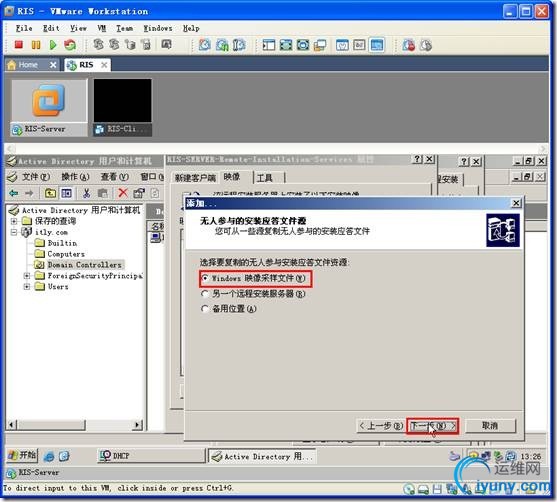Click the properties icon in AD toolbar
This screenshot has height=502, width=557.
click(139, 193)
